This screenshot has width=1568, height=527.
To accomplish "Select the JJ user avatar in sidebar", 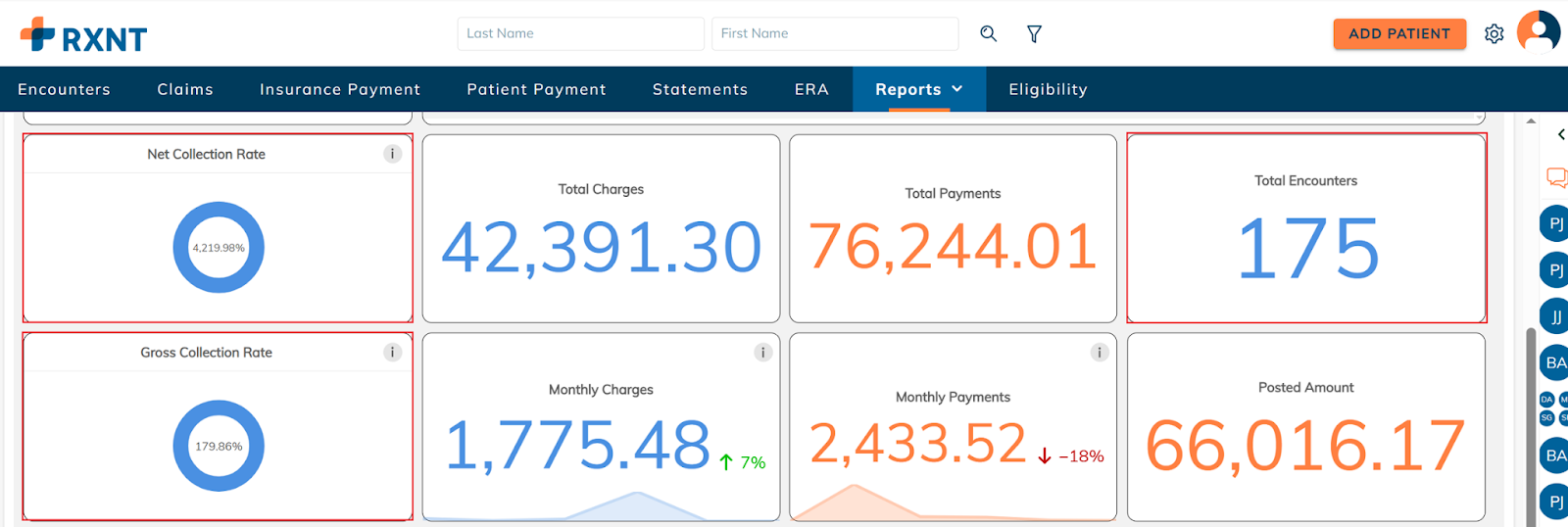I will click(x=1555, y=316).
